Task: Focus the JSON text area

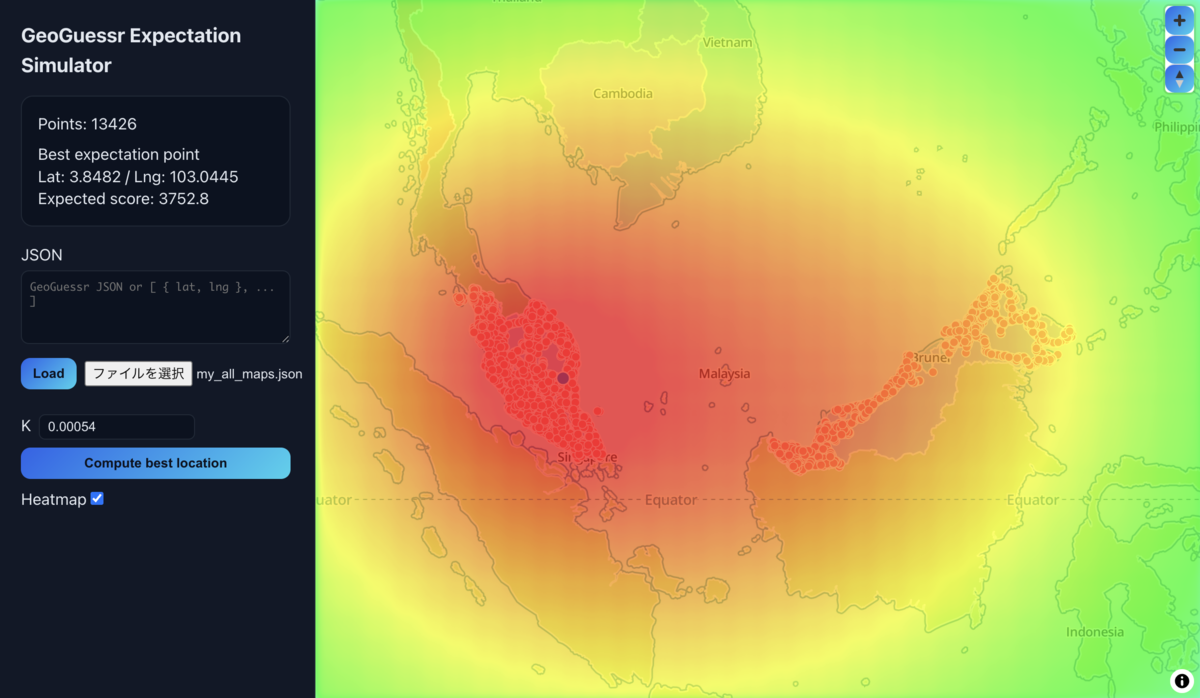Action: (156, 307)
